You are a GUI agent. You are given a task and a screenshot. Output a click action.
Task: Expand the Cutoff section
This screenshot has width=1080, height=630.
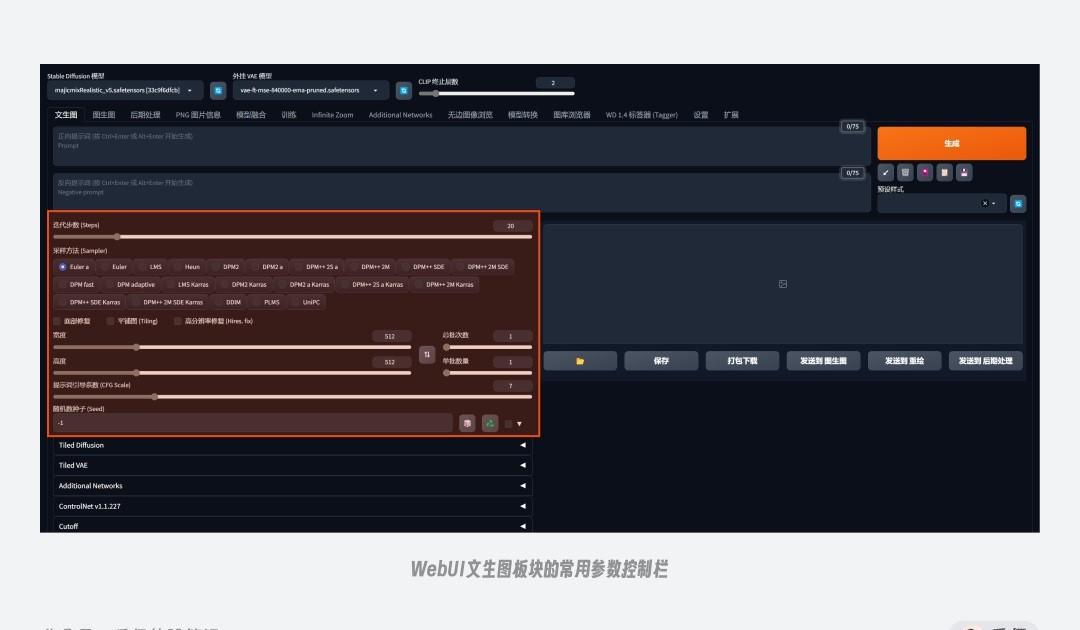pyautogui.click(x=292, y=525)
